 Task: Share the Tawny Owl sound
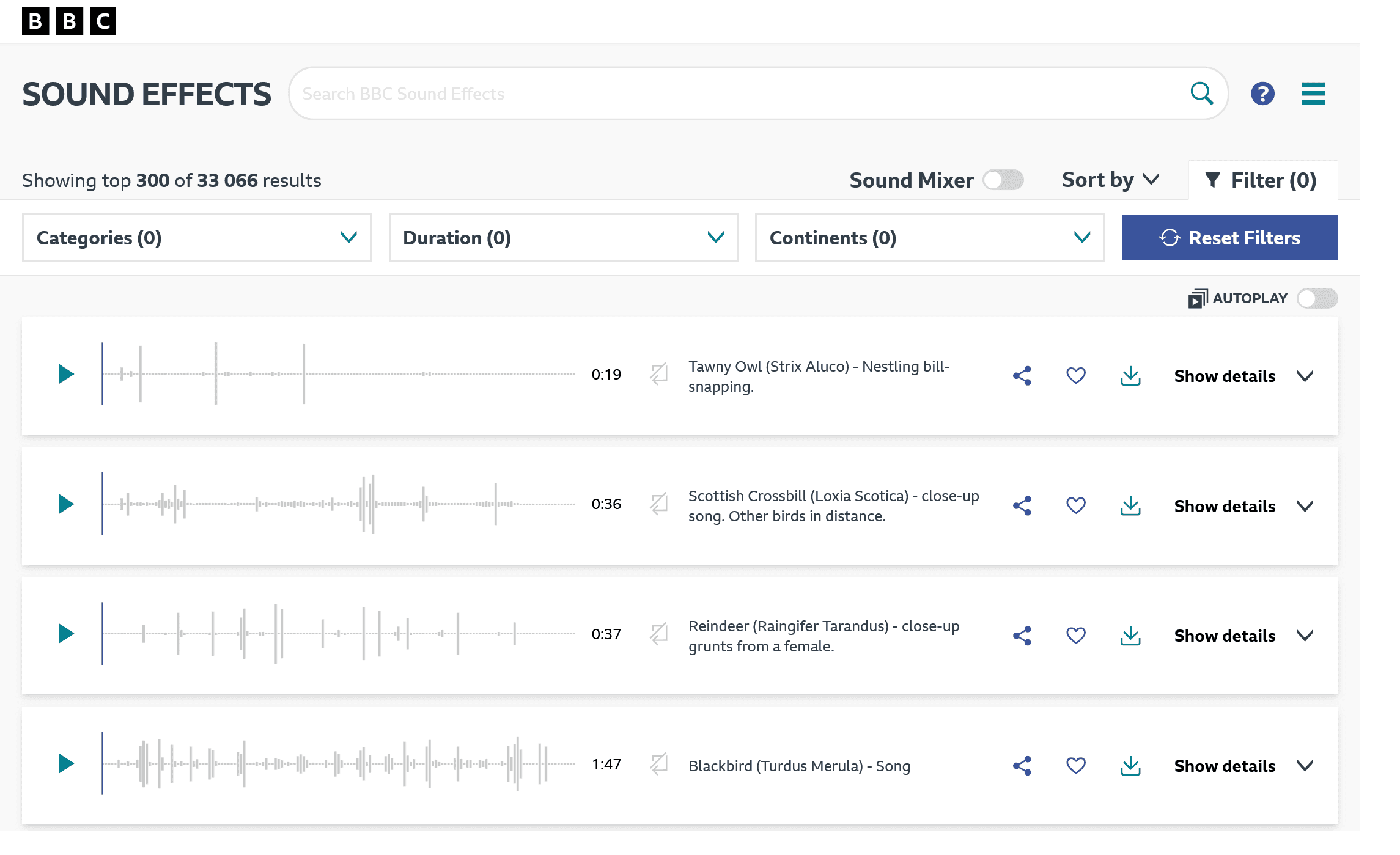[x=1022, y=376]
